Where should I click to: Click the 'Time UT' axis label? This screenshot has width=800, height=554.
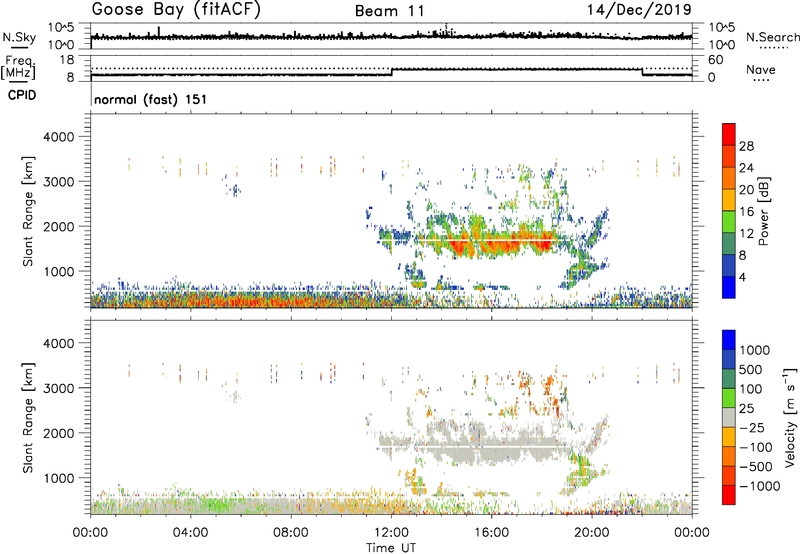coord(391,548)
